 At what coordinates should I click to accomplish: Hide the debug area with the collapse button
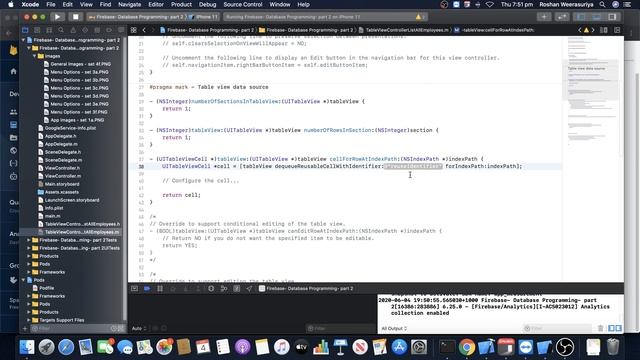tap(134, 289)
